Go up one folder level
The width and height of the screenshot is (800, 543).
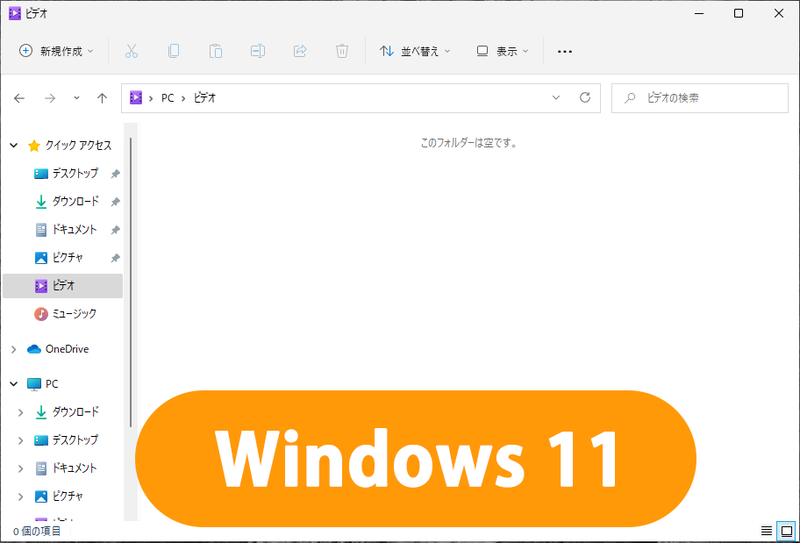click(x=102, y=98)
